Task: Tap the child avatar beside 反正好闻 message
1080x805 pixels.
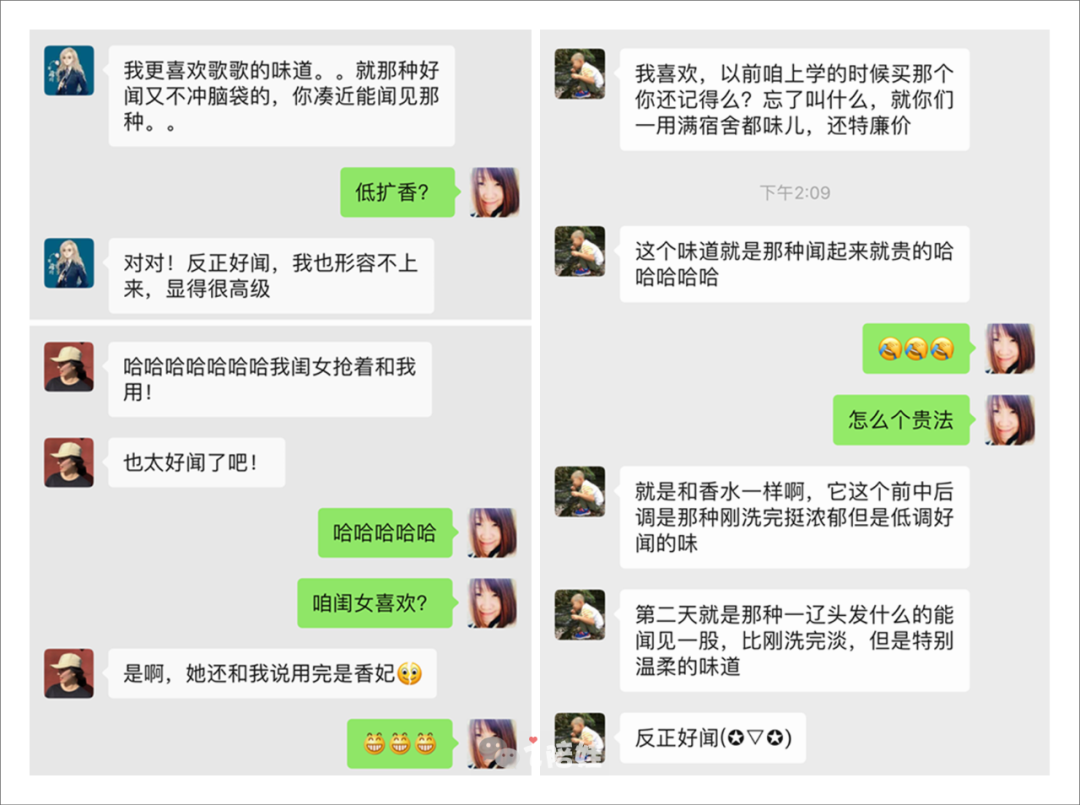Action: [x=580, y=738]
